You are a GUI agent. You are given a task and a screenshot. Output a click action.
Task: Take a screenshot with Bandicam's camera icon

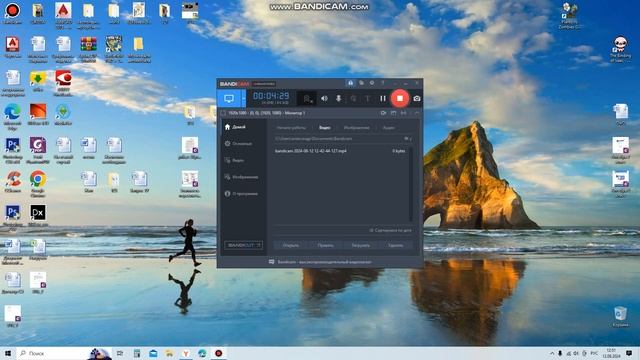416,98
